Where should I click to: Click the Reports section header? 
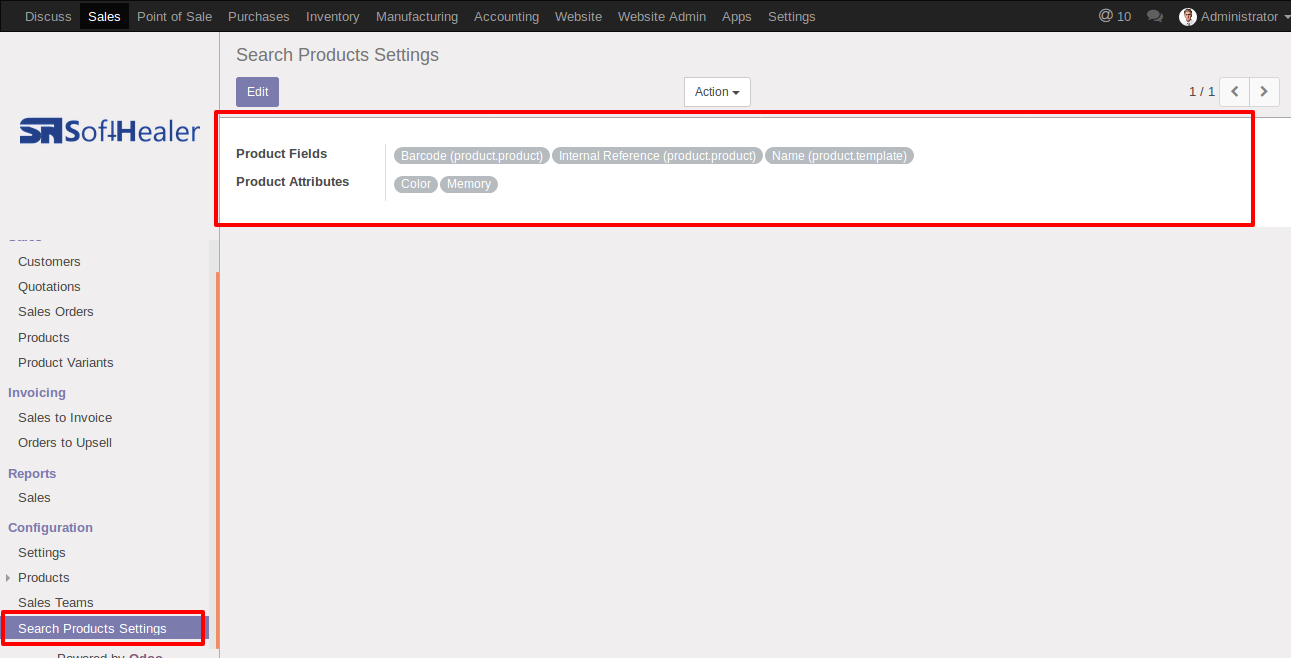pyautogui.click(x=32, y=474)
